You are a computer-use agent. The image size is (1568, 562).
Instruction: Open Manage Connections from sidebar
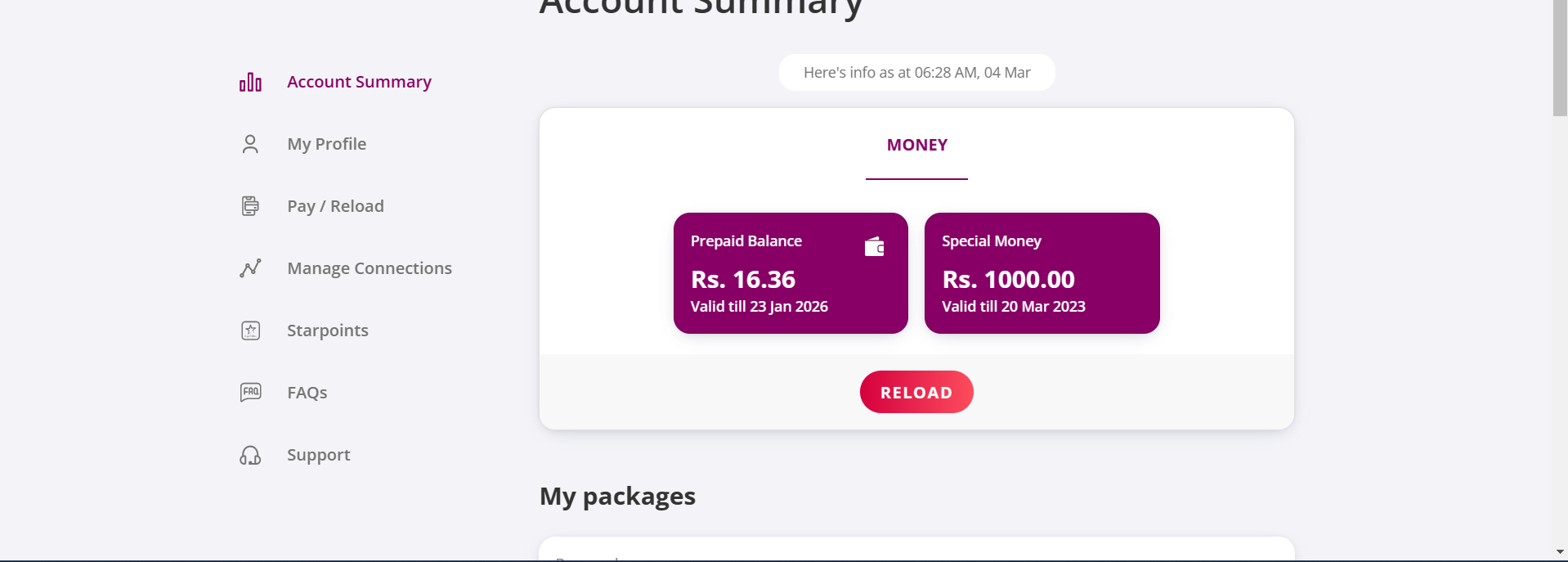(370, 268)
